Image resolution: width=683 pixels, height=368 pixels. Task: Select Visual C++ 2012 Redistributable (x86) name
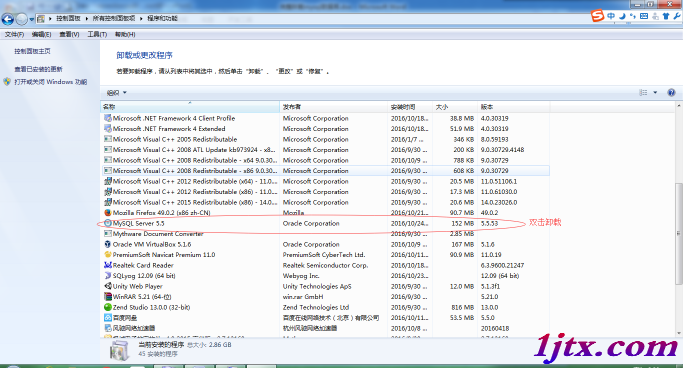(195, 192)
